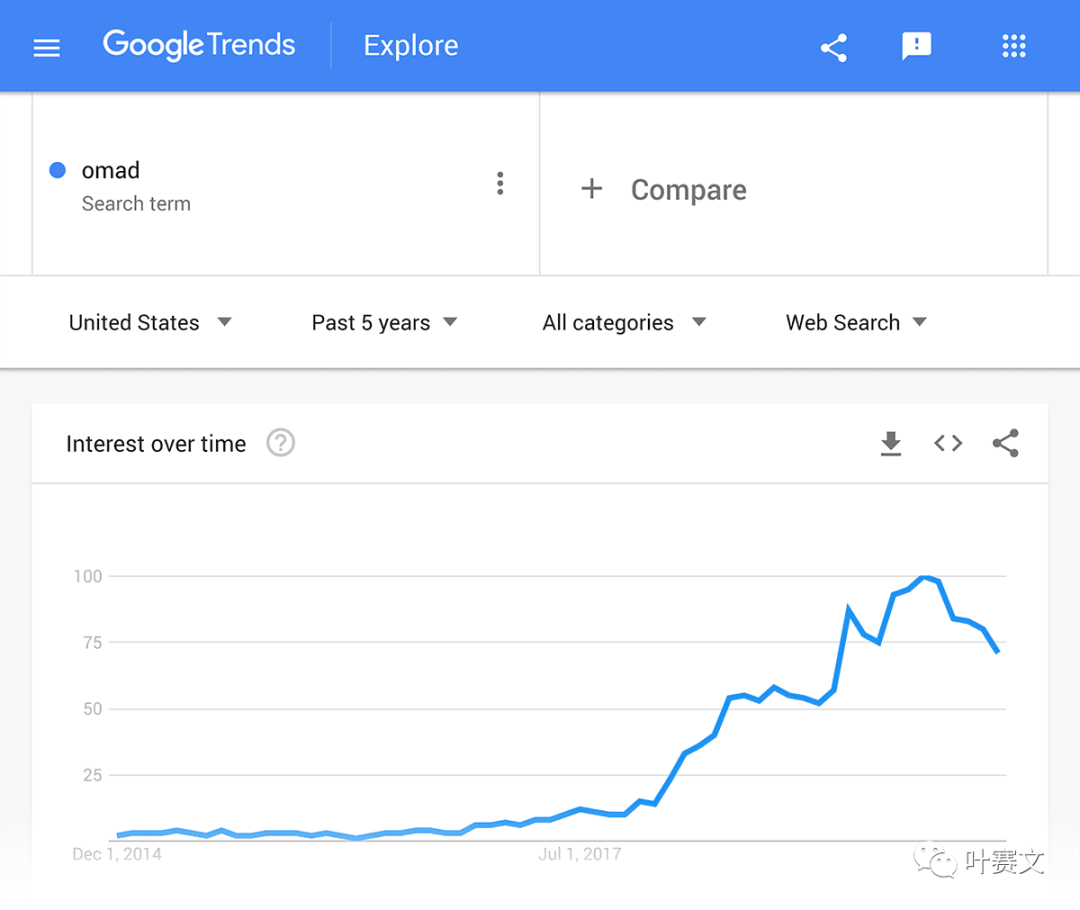The width and height of the screenshot is (1080, 910).
Task: Open the Web Search type dropdown
Action: click(856, 322)
